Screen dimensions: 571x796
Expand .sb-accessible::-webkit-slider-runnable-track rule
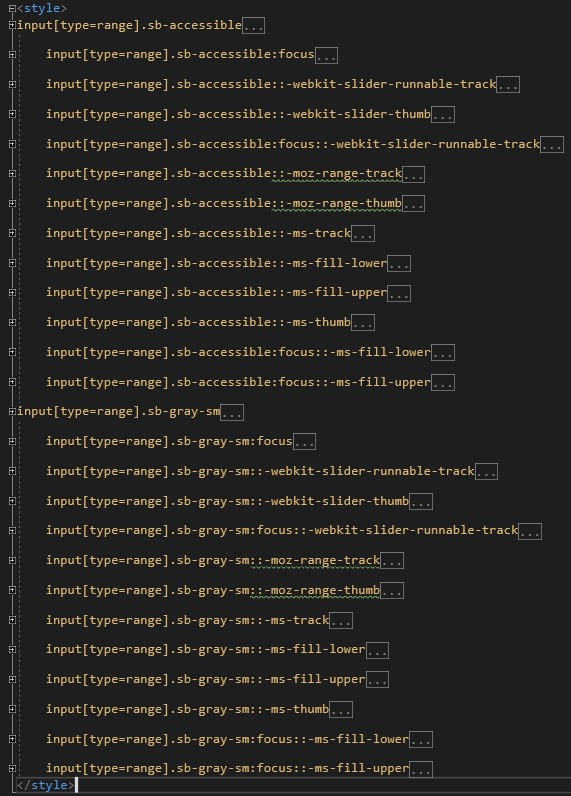tap(12, 84)
